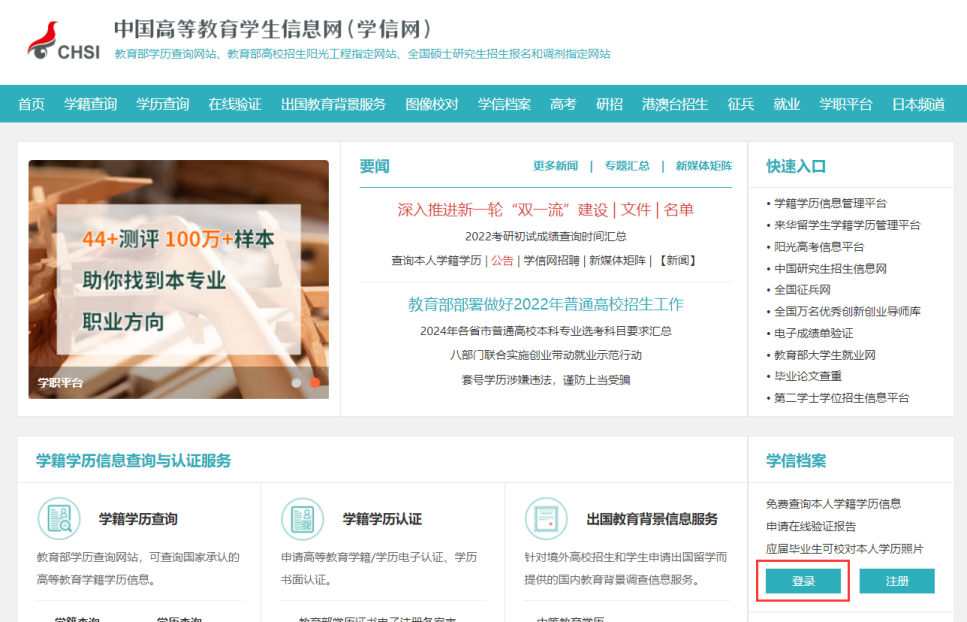
Task: Open 阳光高考信息平台
Action: tap(819, 247)
